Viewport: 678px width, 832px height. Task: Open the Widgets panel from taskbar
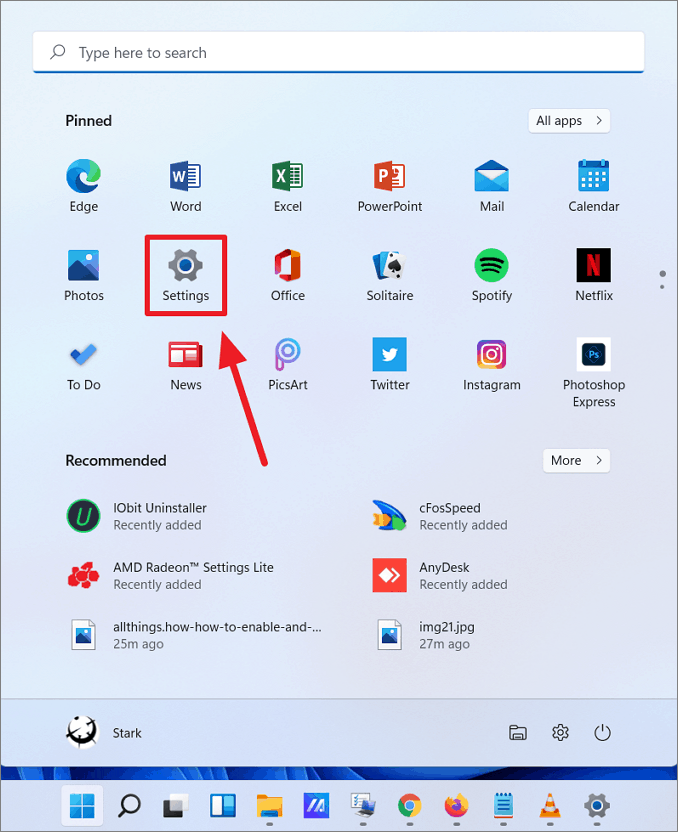tap(222, 806)
